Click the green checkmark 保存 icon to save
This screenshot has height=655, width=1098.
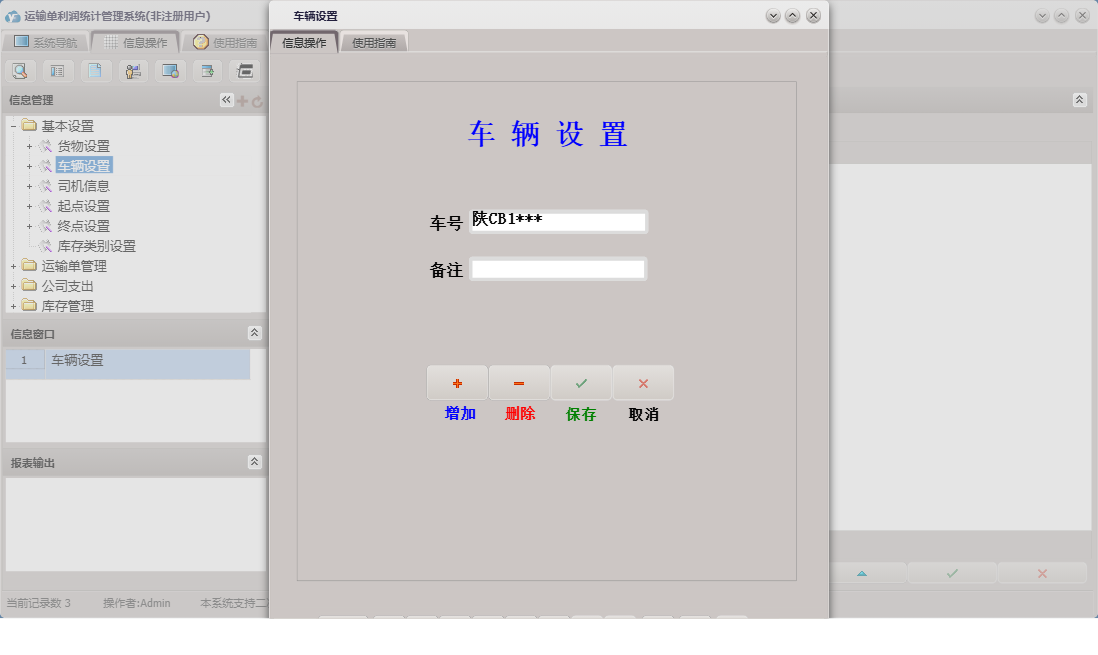[x=581, y=382]
